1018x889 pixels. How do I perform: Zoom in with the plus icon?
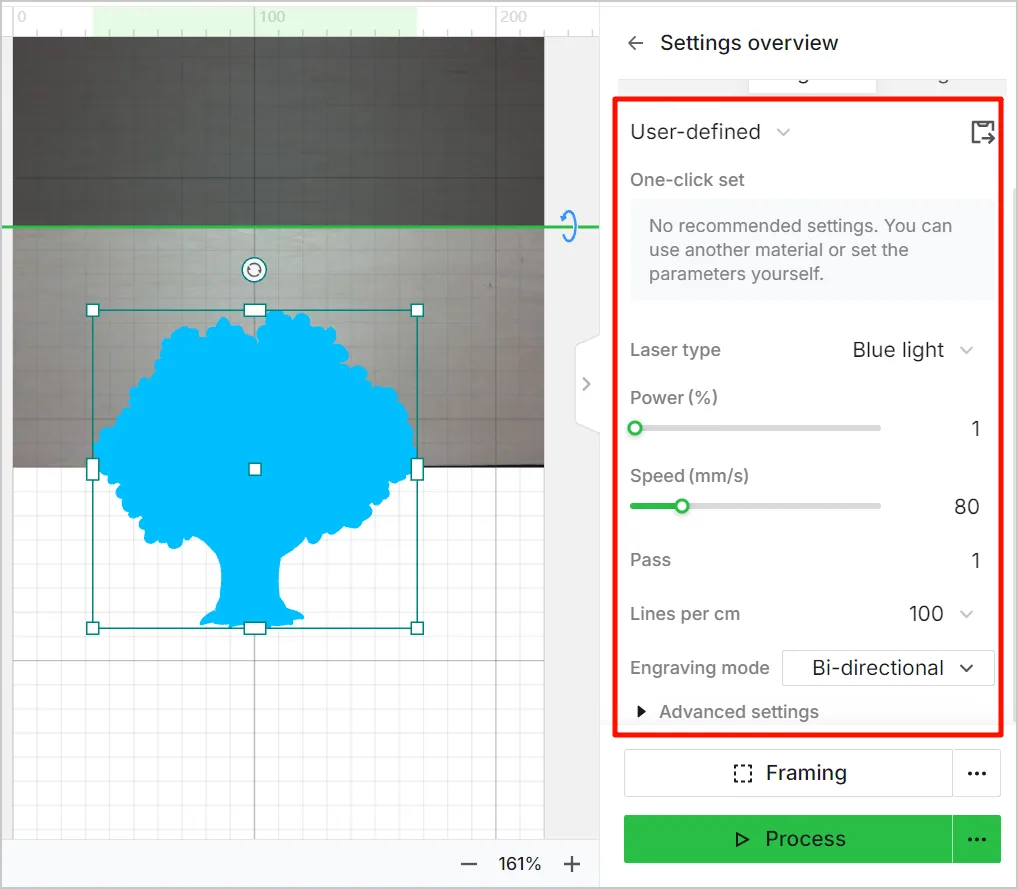[x=572, y=864]
